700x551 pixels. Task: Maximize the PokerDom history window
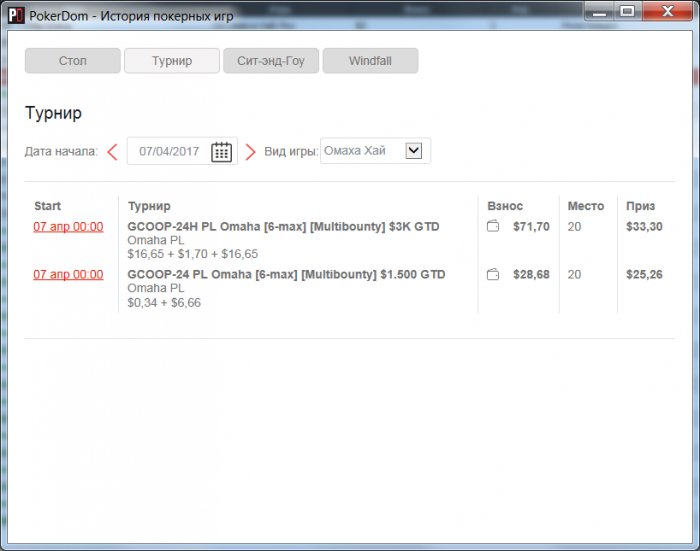627,12
